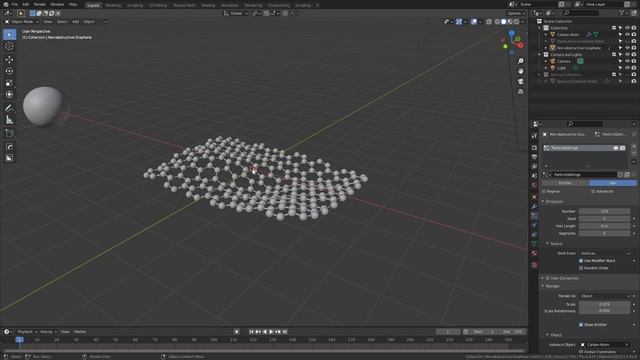Adjust the Scale Randomness field
Viewport: 640px width, 360px height.
(x=604, y=311)
